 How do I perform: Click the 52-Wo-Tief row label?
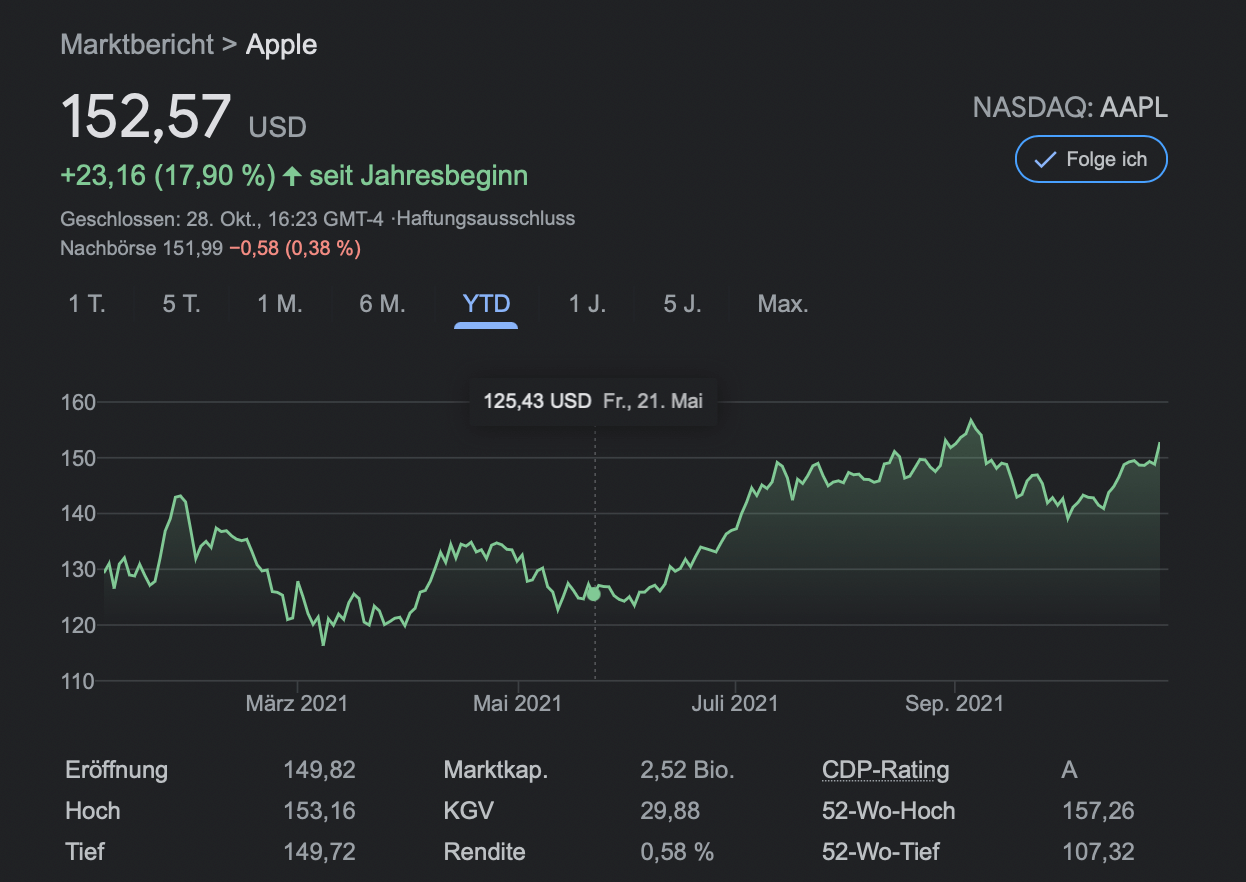coord(880,852)
